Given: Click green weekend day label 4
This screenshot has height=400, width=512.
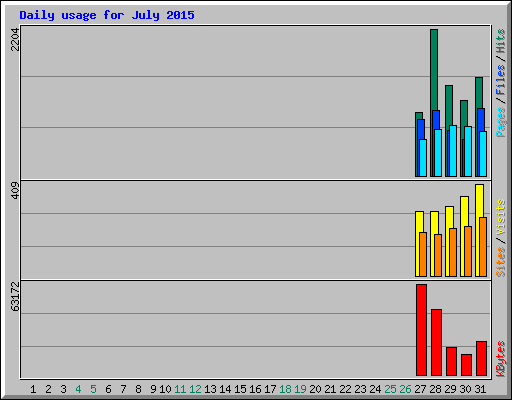Looking at the screenshot, I should tap(78, 389).
